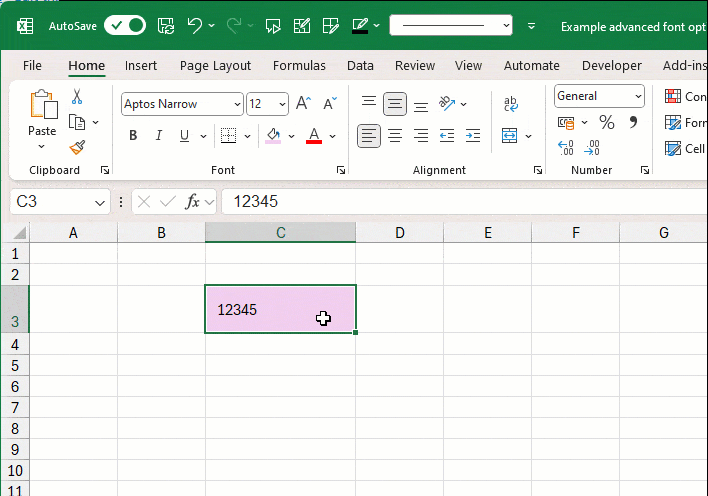
Task: Toggle Underline formatting
Action: point(184,136)
